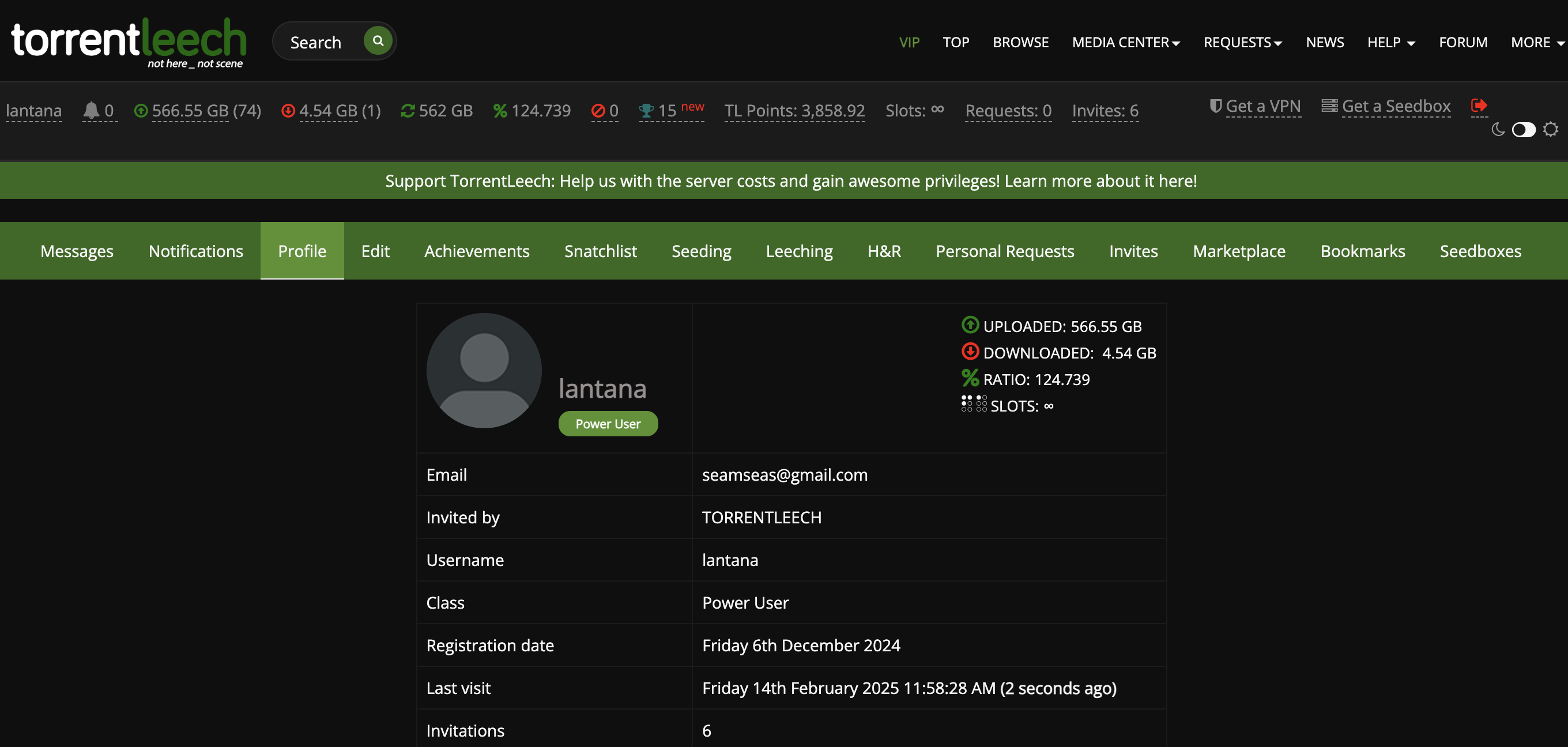Click the red download arrow icon beside 4.54 GB
Image resolution: width=1568 pixels, height=747 pixels.
pos(288,111)
